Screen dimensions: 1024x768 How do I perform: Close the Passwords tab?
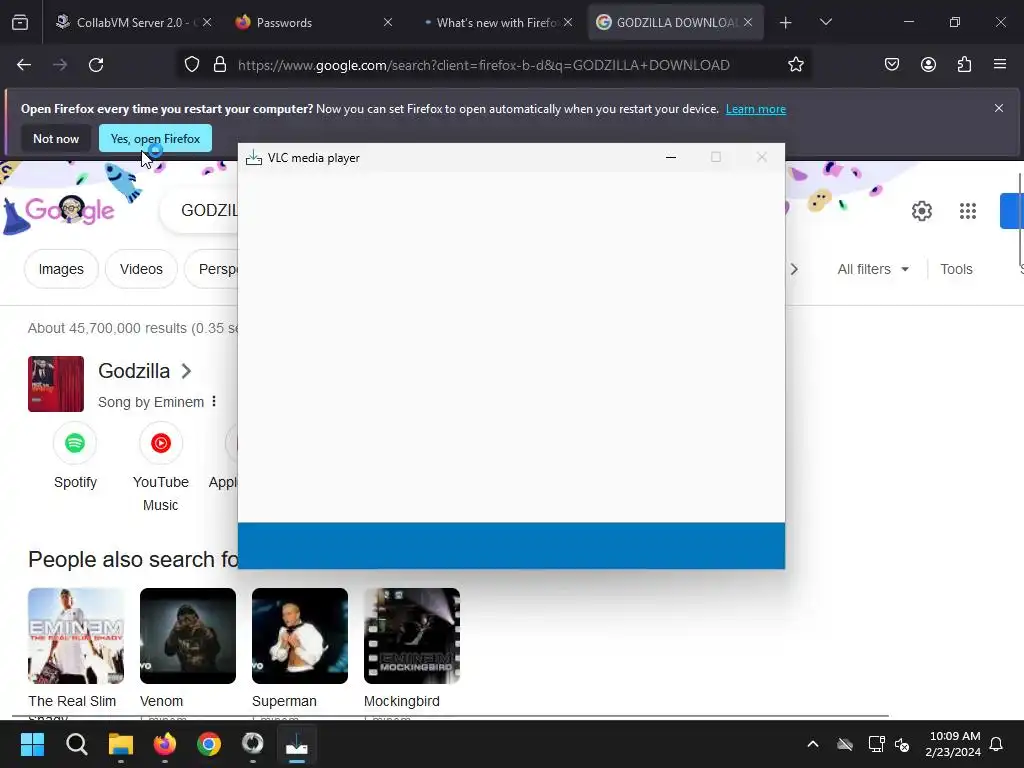[388, 22]
